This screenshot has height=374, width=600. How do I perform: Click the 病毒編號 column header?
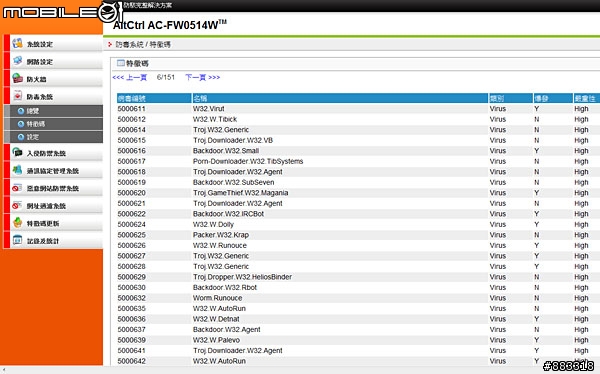coord(154,98)
